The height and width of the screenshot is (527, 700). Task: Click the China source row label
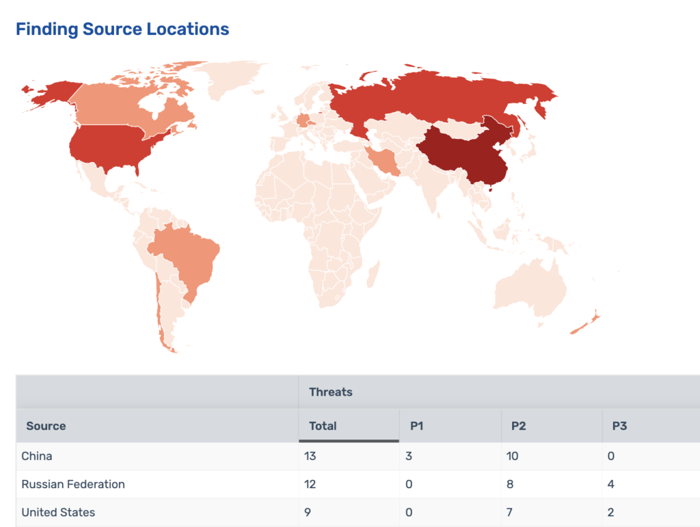(37, 456)
